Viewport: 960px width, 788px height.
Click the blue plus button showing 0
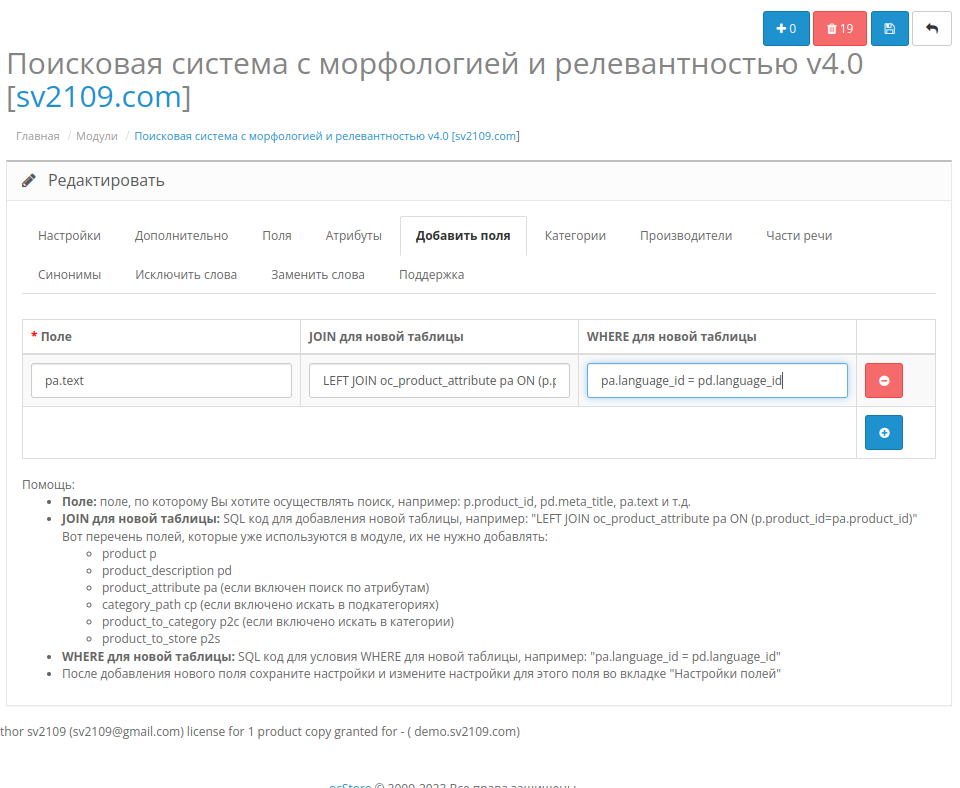785,29
